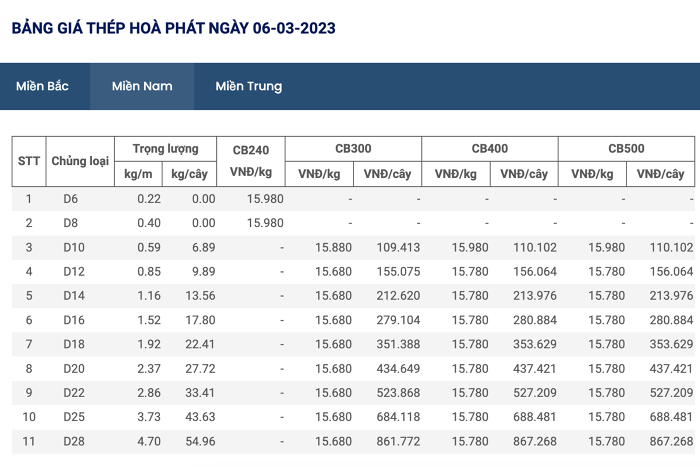The width and height of the screenshot is (700, 467).
Task: Click the 33.41 kg/cây weight for D22
Action: 200,393
